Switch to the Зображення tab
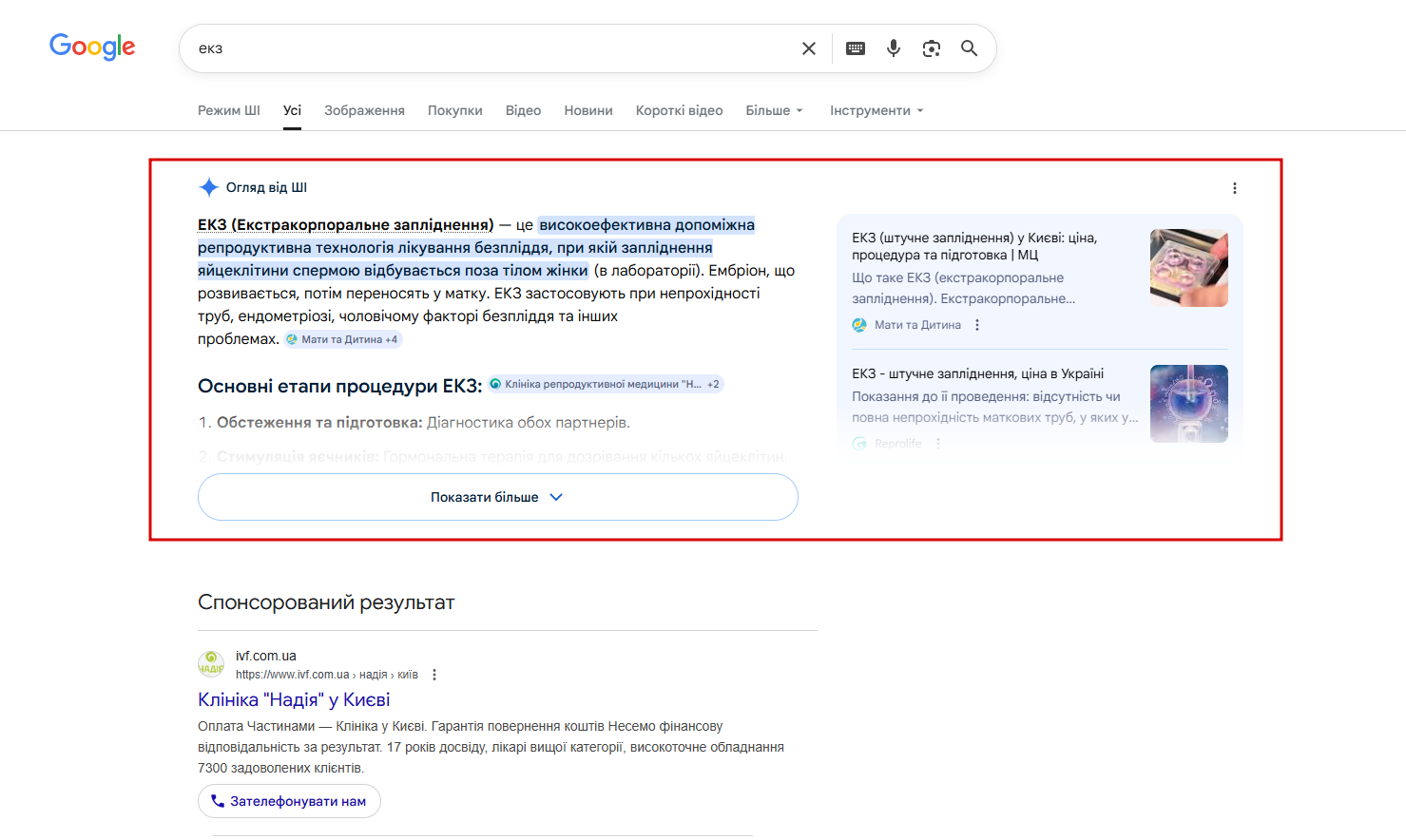The height and width of the screenshot is (840, 1406). 364,110
